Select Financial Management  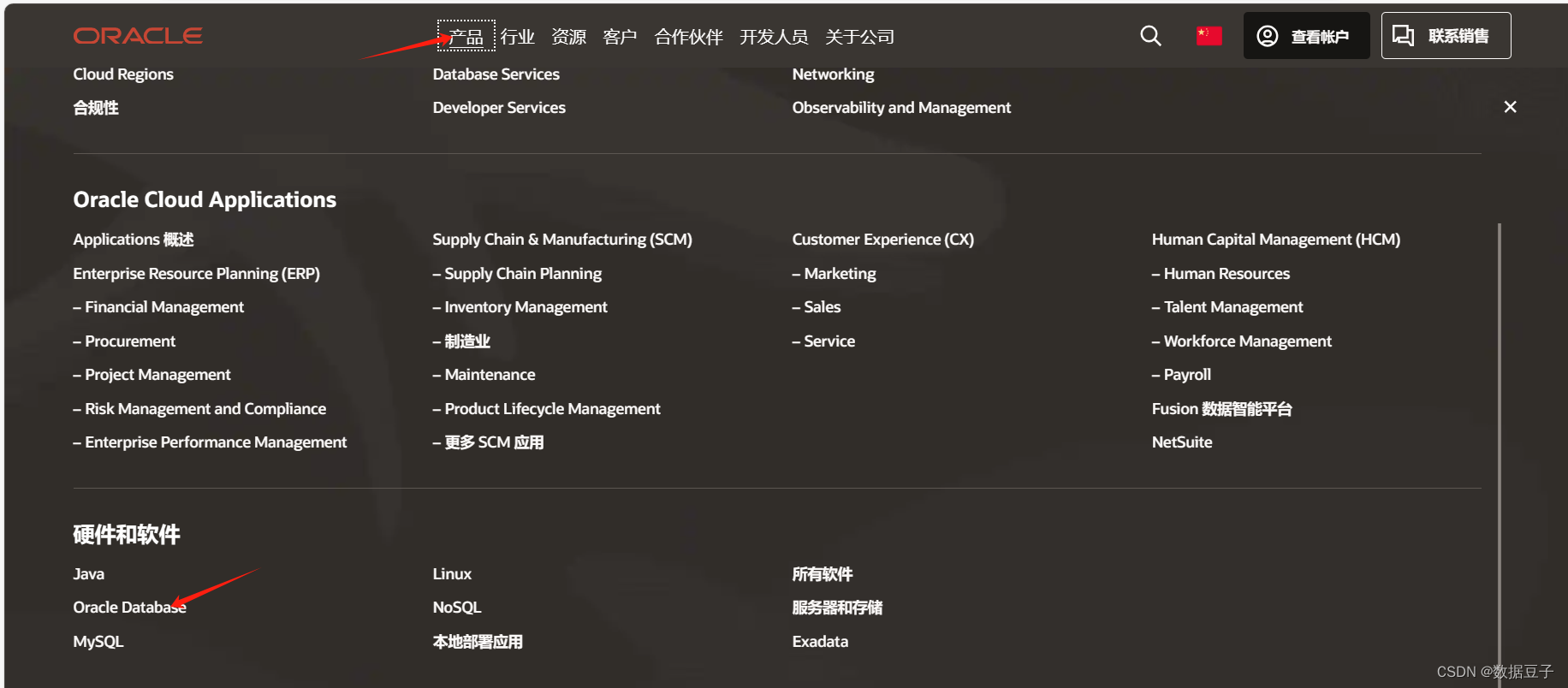pyautogui.click(x=158, y=307)
